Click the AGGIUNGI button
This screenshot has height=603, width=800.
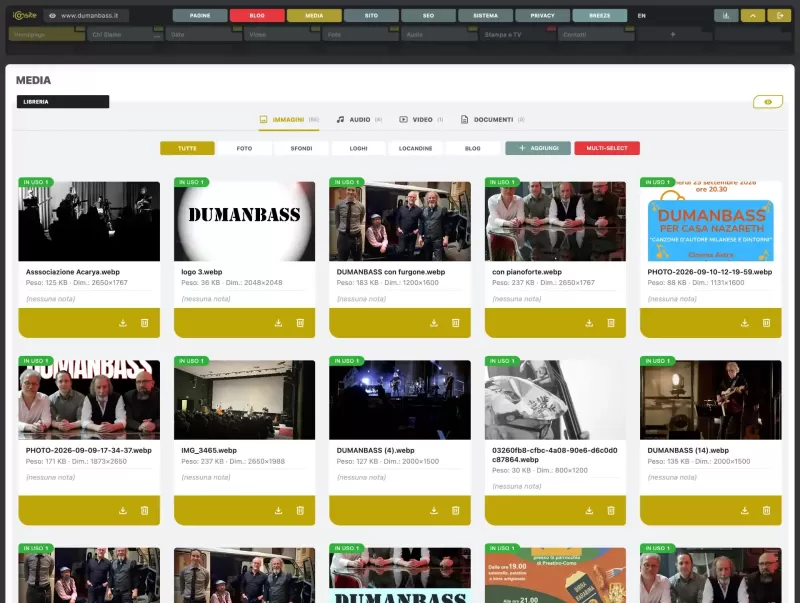point(538,148)
